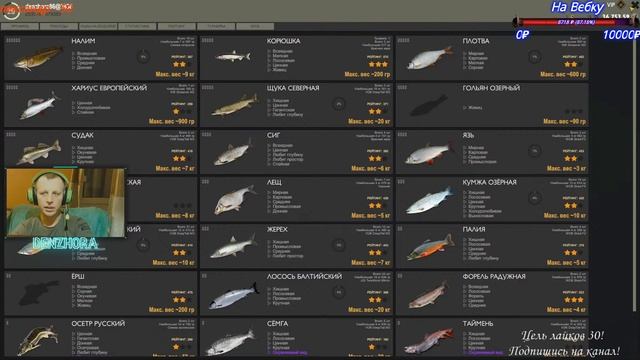The width and height of the screenshot is (640, 360).
Task: Select the ЩУКА СЕВЕРНАЯ card title
Action: pyautogui.click(x=293, y=88)
